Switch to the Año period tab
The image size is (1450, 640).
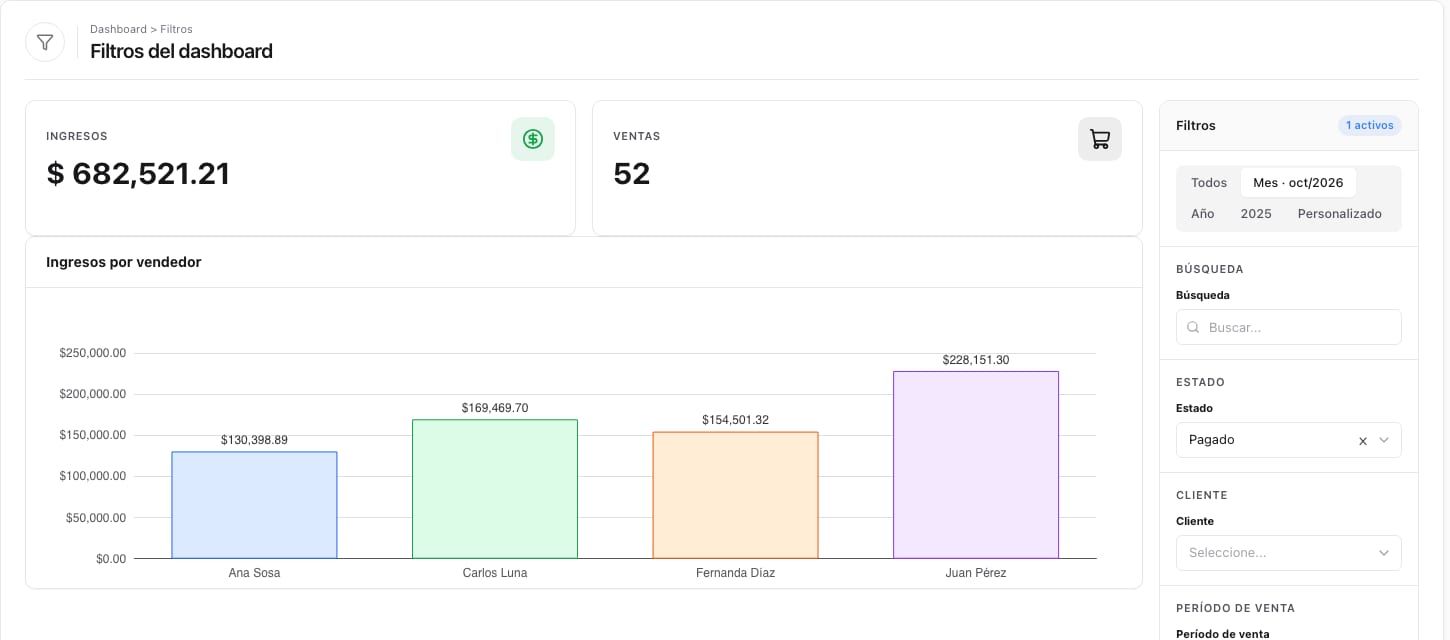[x=1203, y=214]
